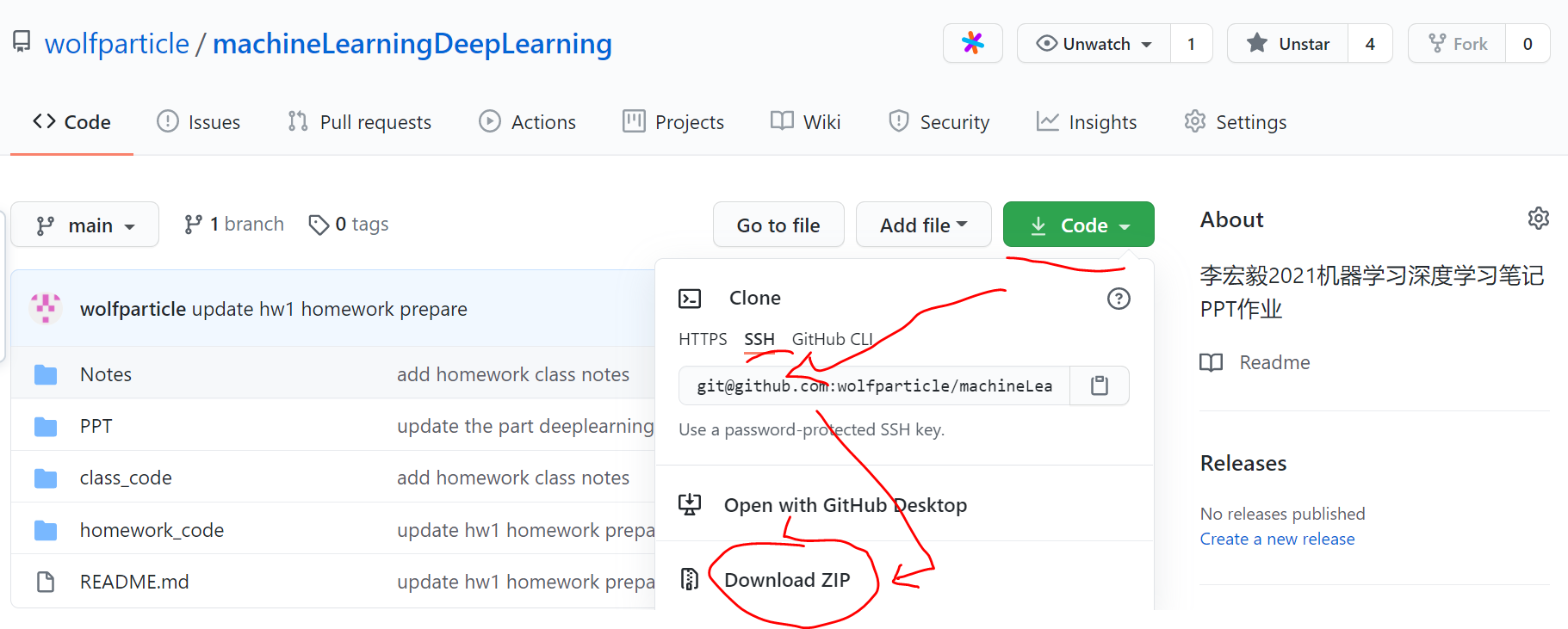Click PPT commit message update the part deeplearning
The height and width of the screenshot is (629, 1568).
click(525, 426)
